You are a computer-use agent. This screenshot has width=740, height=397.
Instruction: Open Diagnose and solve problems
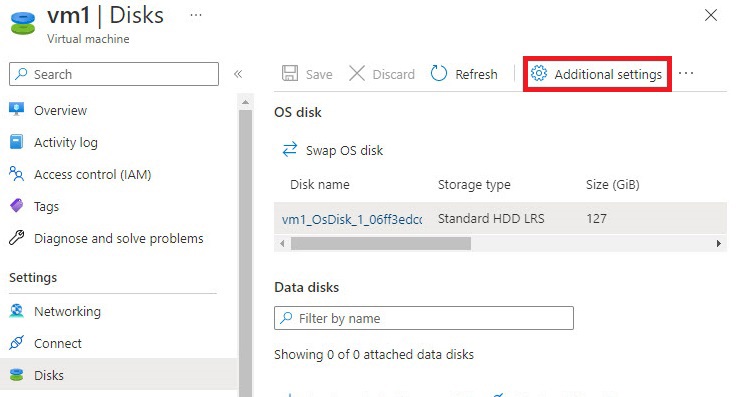click(x=118, y=238)
